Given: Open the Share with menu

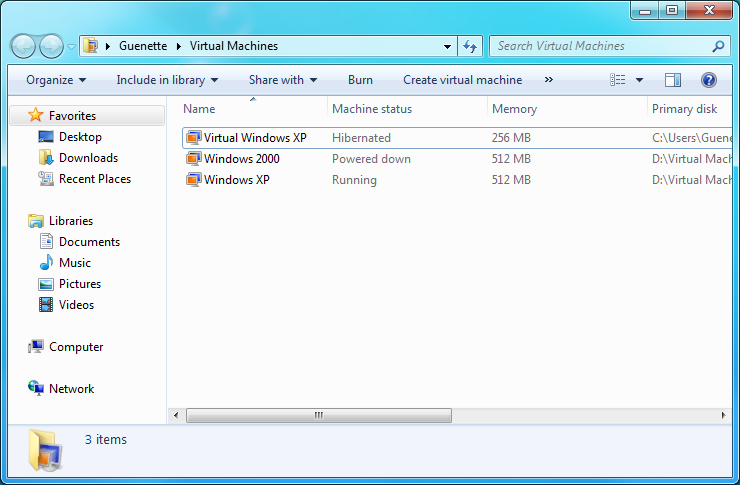Looking at the screenshot, I should (283, 80).
